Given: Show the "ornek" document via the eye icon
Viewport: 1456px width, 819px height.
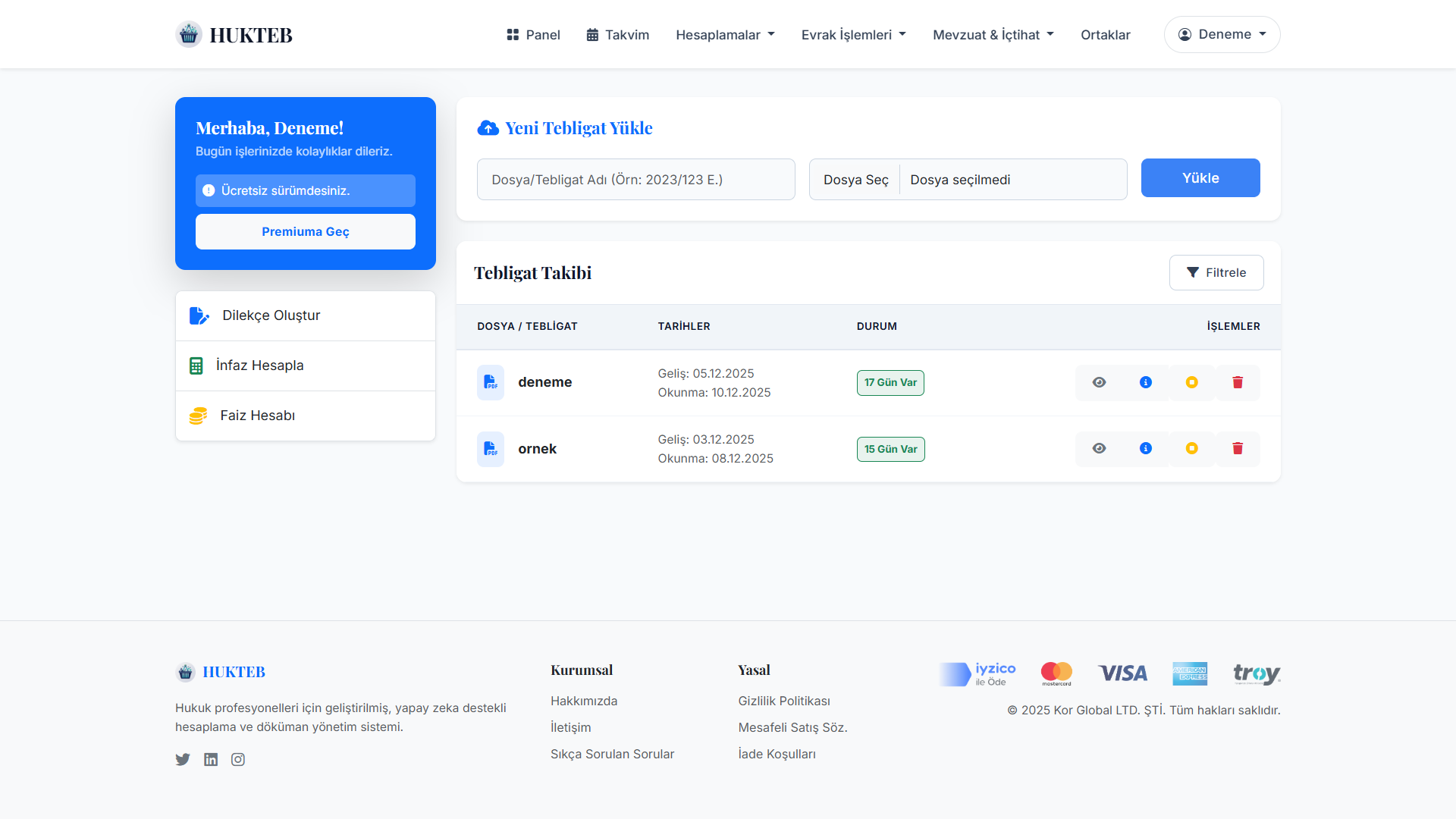Looking at the screenshot, I should (1099, 448).
